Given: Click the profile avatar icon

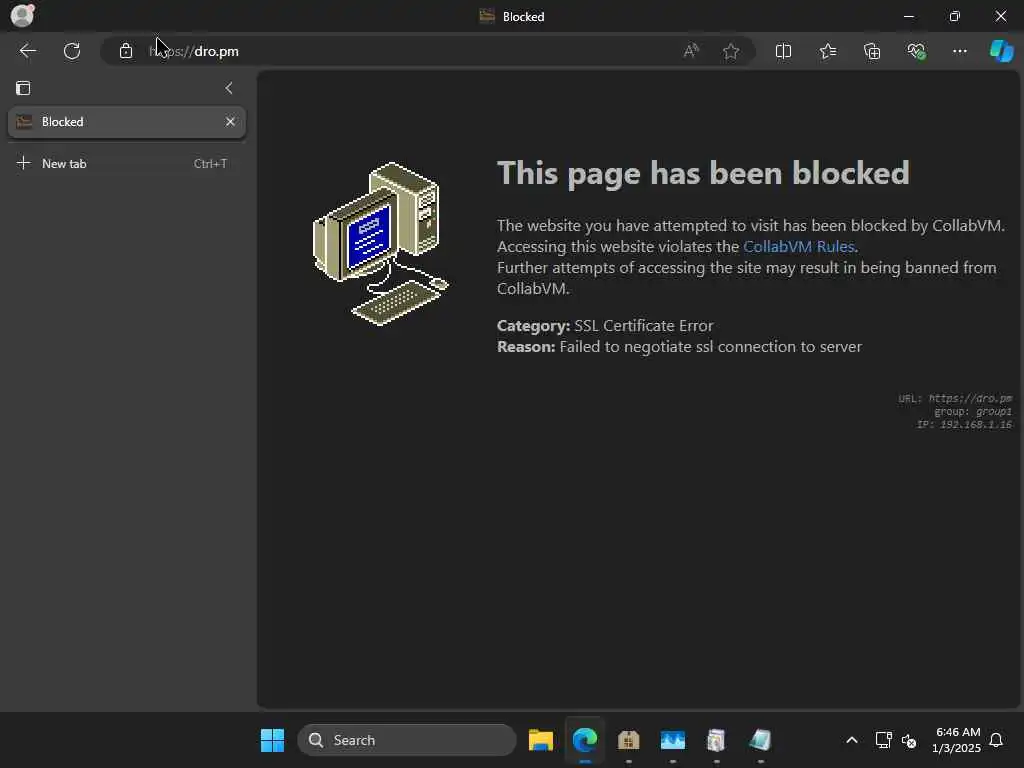Looking at the screenshot, I should tap(22, 14).
